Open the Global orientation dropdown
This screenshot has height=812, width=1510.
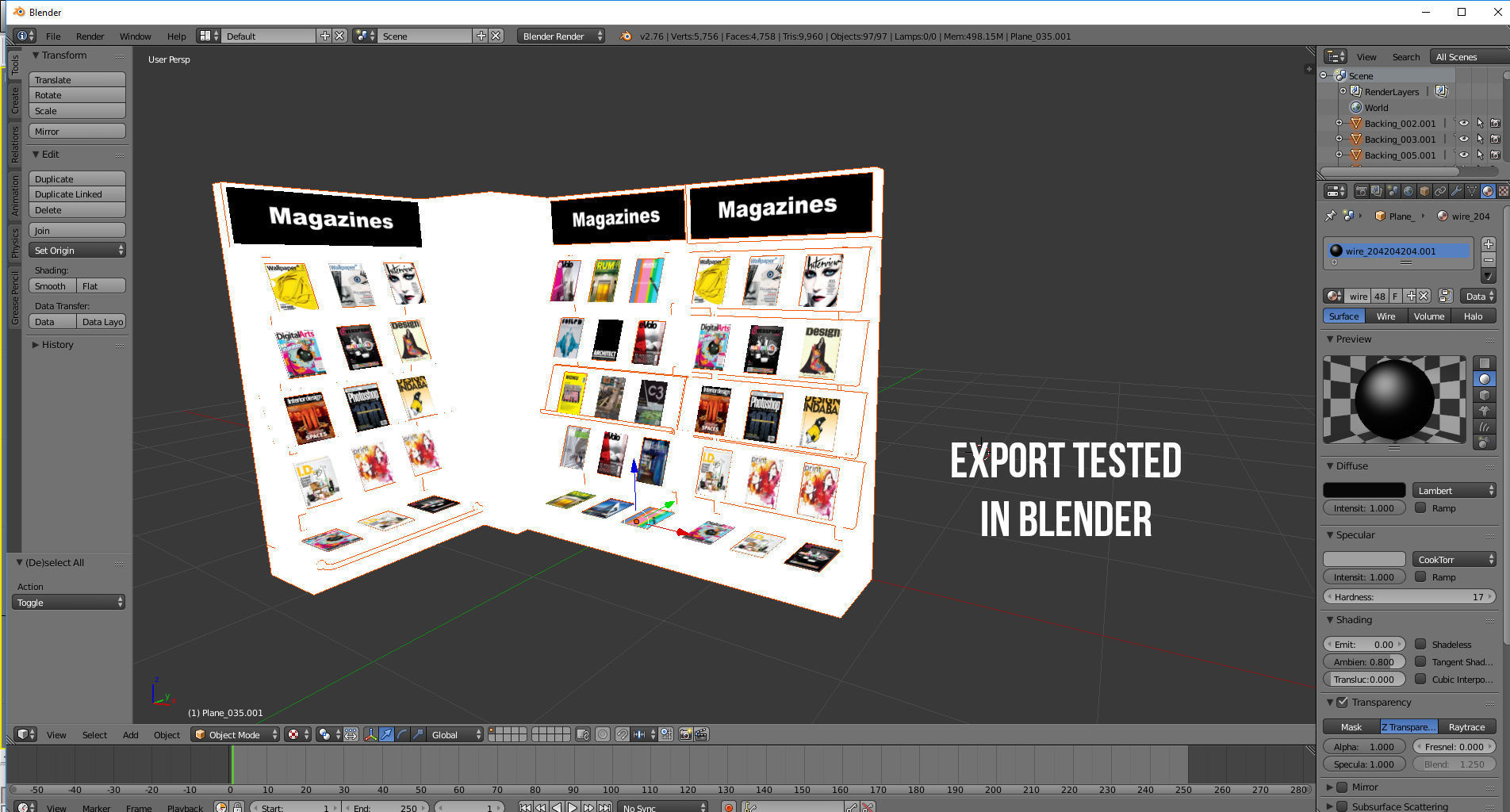(x=455, y=734)
